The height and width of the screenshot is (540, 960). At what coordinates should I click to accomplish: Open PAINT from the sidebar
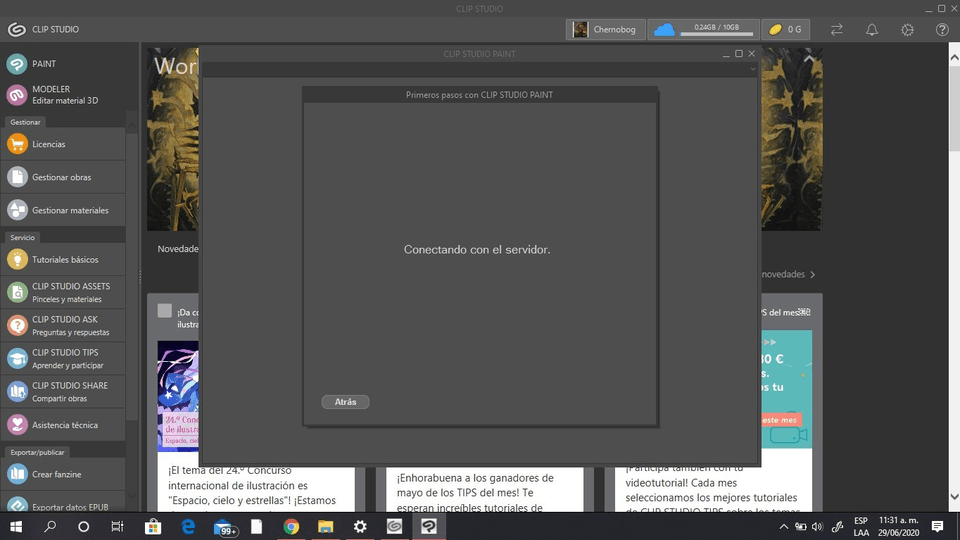tap(44, 64)
